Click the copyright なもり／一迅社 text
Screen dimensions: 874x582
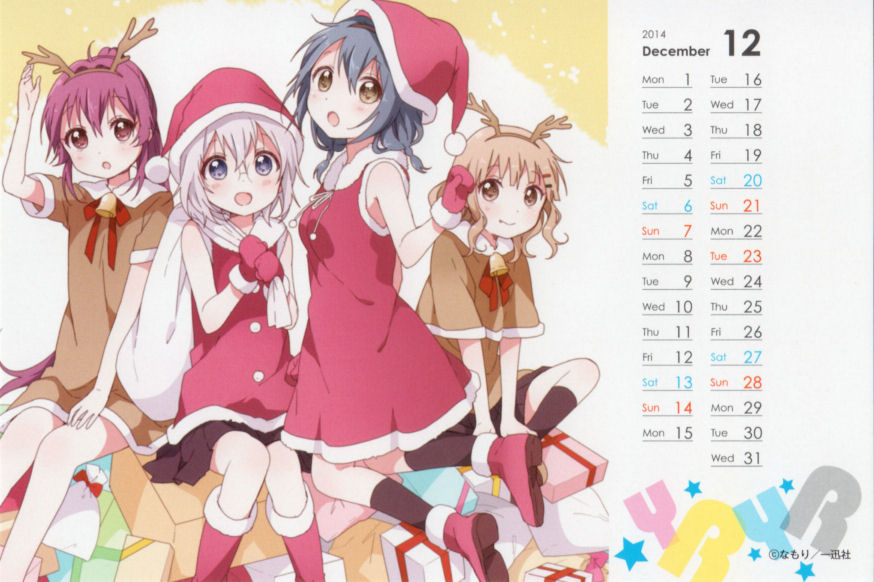[809, 555]
